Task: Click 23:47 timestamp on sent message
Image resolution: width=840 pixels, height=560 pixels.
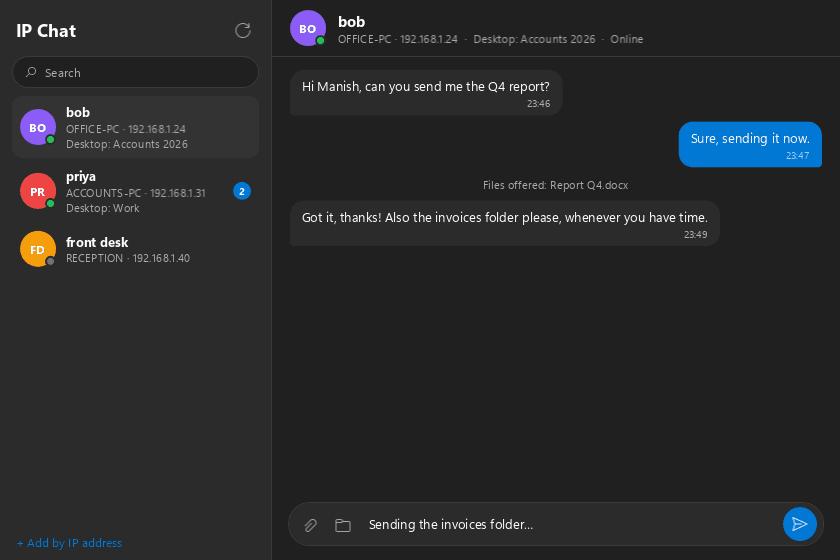Action: 798,155
